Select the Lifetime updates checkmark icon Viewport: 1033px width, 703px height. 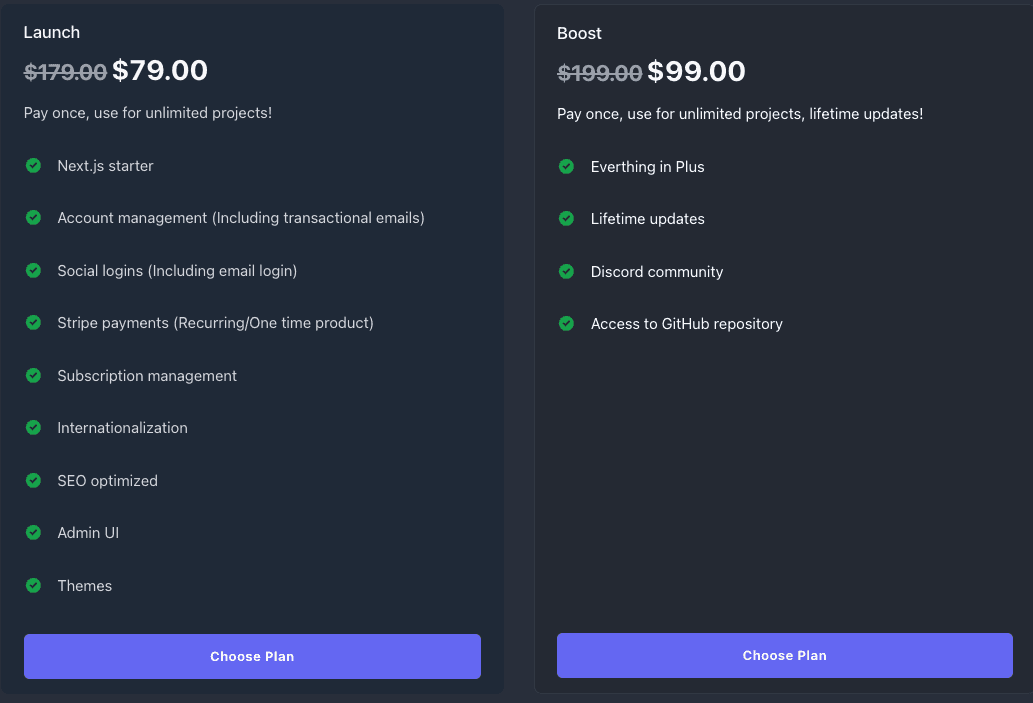[566, 218]
